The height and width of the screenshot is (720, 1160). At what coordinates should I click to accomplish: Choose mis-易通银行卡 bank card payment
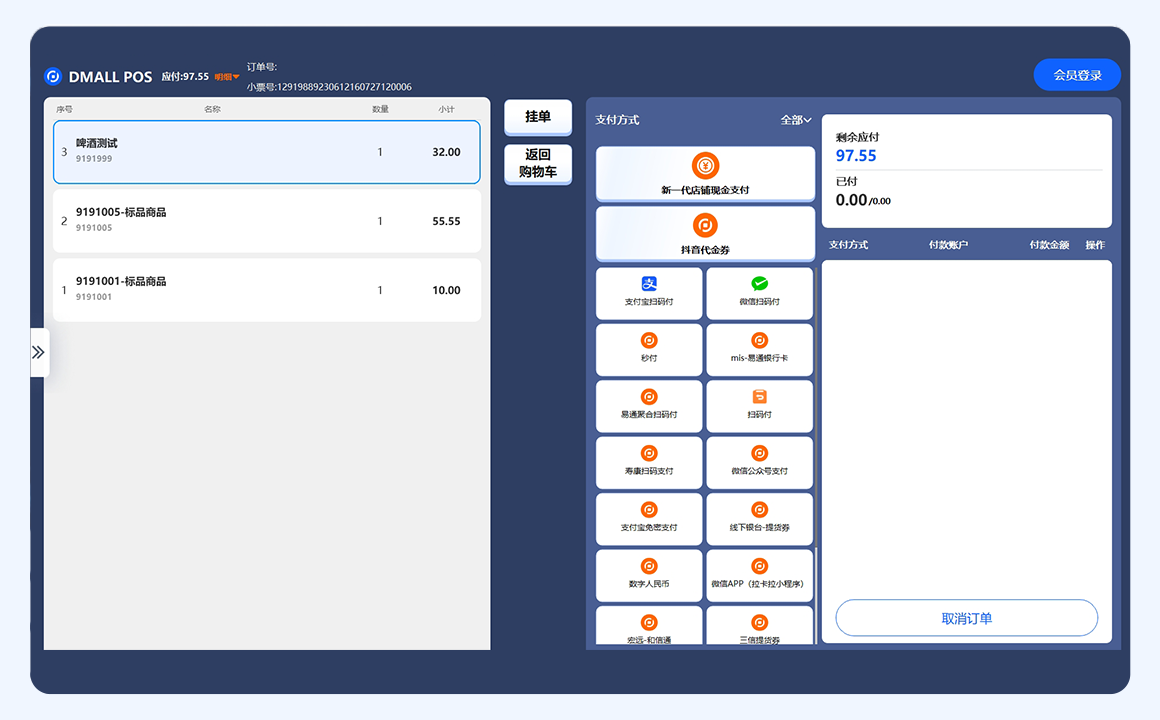click(759, 341)
